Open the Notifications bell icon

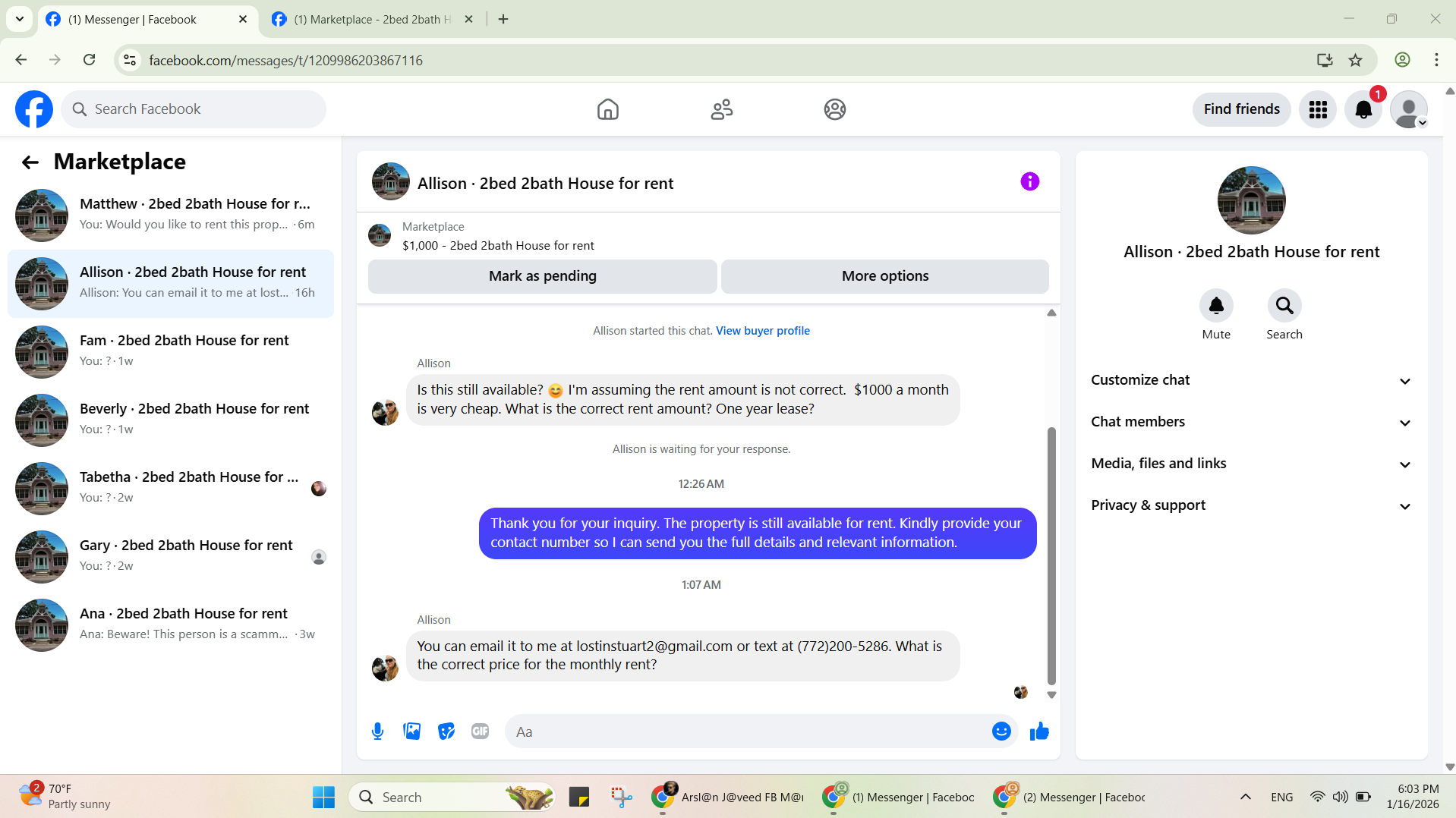coord(1363,109)
